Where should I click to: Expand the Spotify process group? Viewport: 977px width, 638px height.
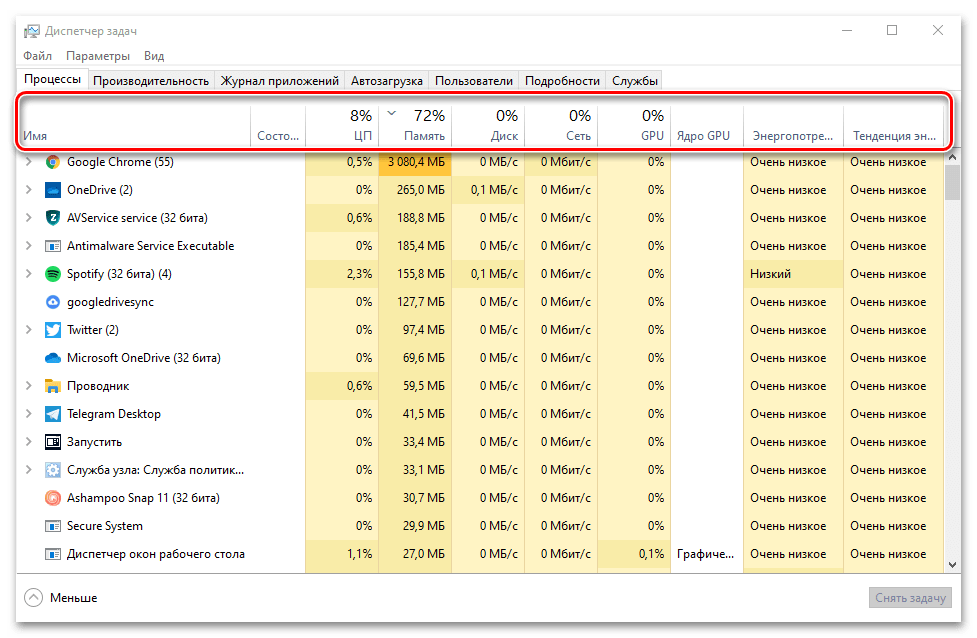[x=28, y=274]
